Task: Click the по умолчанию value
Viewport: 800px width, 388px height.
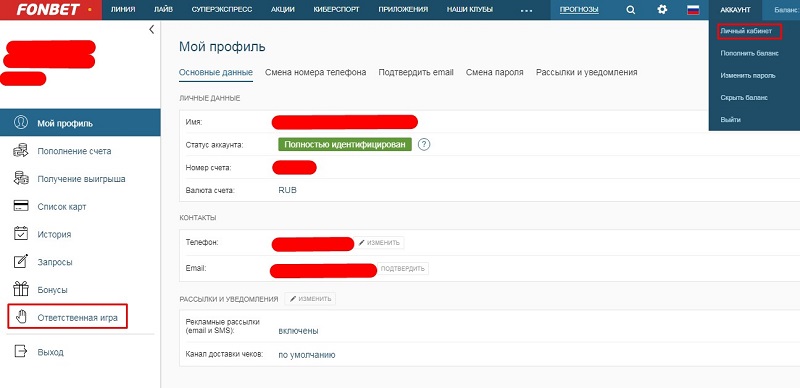Action: [x=307, y=355]
